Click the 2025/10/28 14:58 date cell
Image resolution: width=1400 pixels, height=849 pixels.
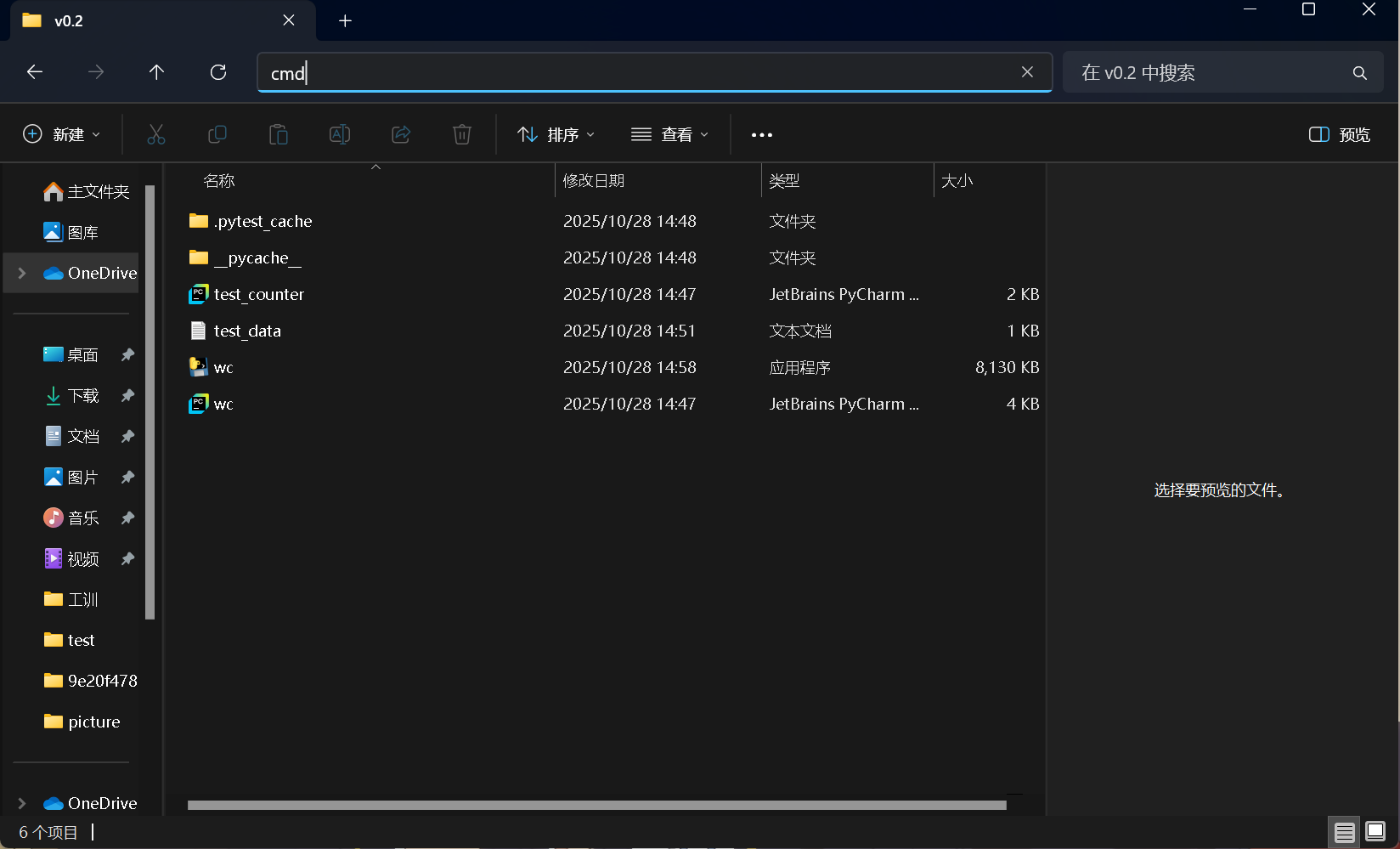(629, 367)
